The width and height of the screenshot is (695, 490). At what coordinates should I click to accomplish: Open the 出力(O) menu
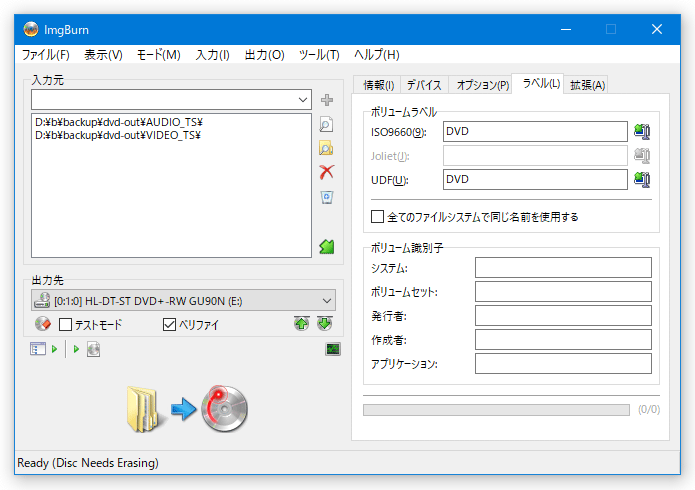click(265, 55)
